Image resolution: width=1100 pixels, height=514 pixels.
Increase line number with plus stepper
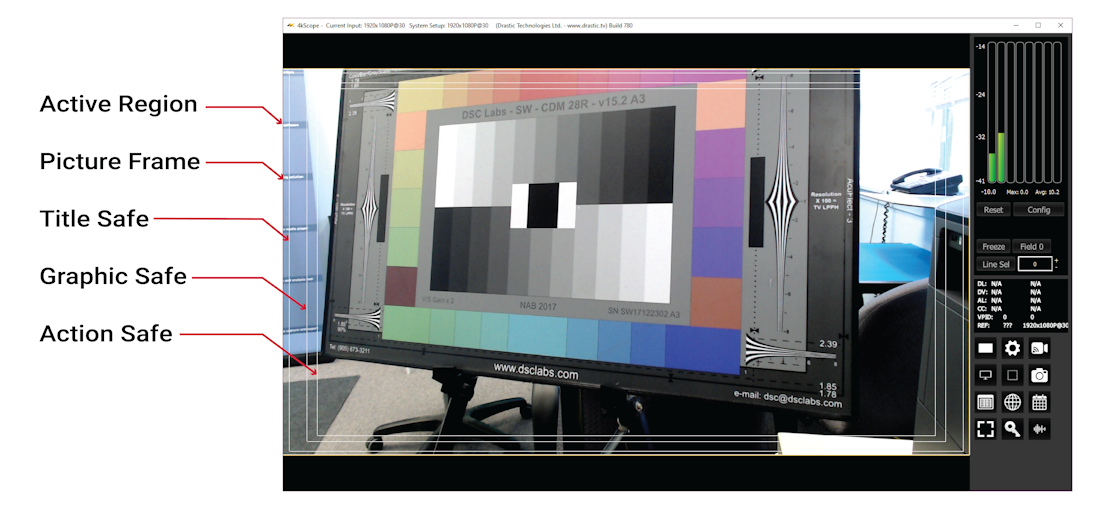coord(1057,261)
